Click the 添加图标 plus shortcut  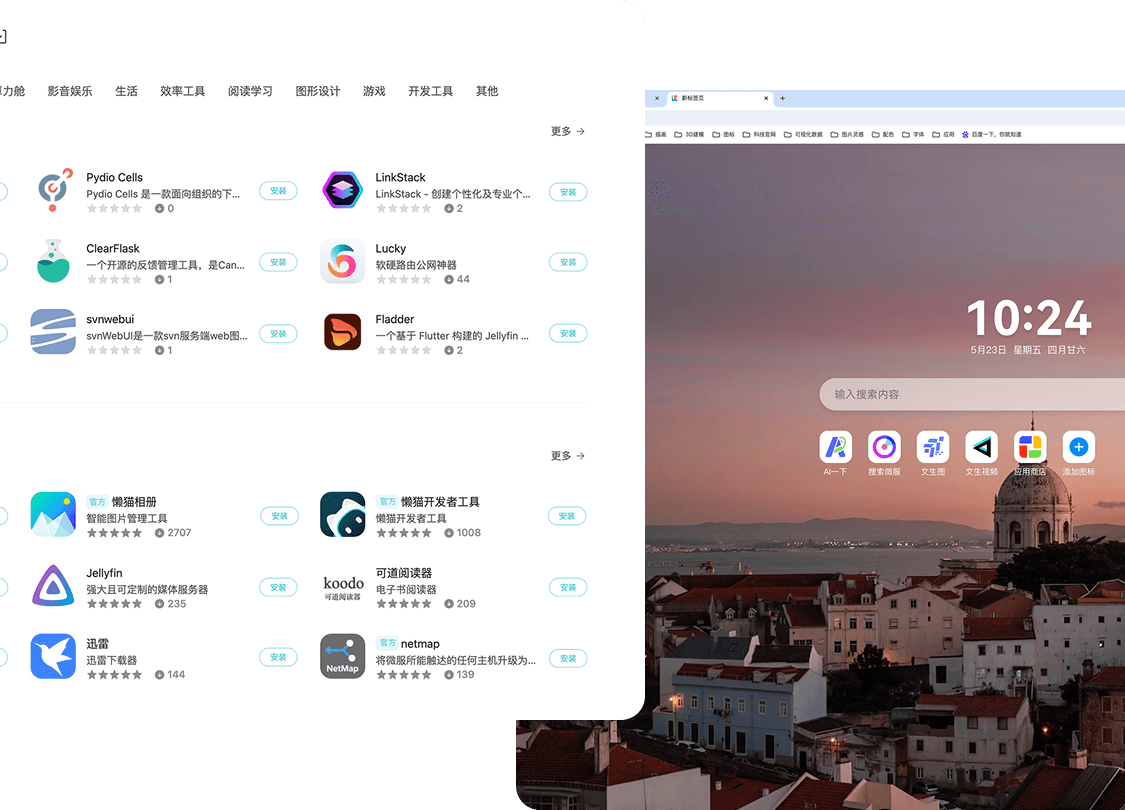(x=1078, y=447)
